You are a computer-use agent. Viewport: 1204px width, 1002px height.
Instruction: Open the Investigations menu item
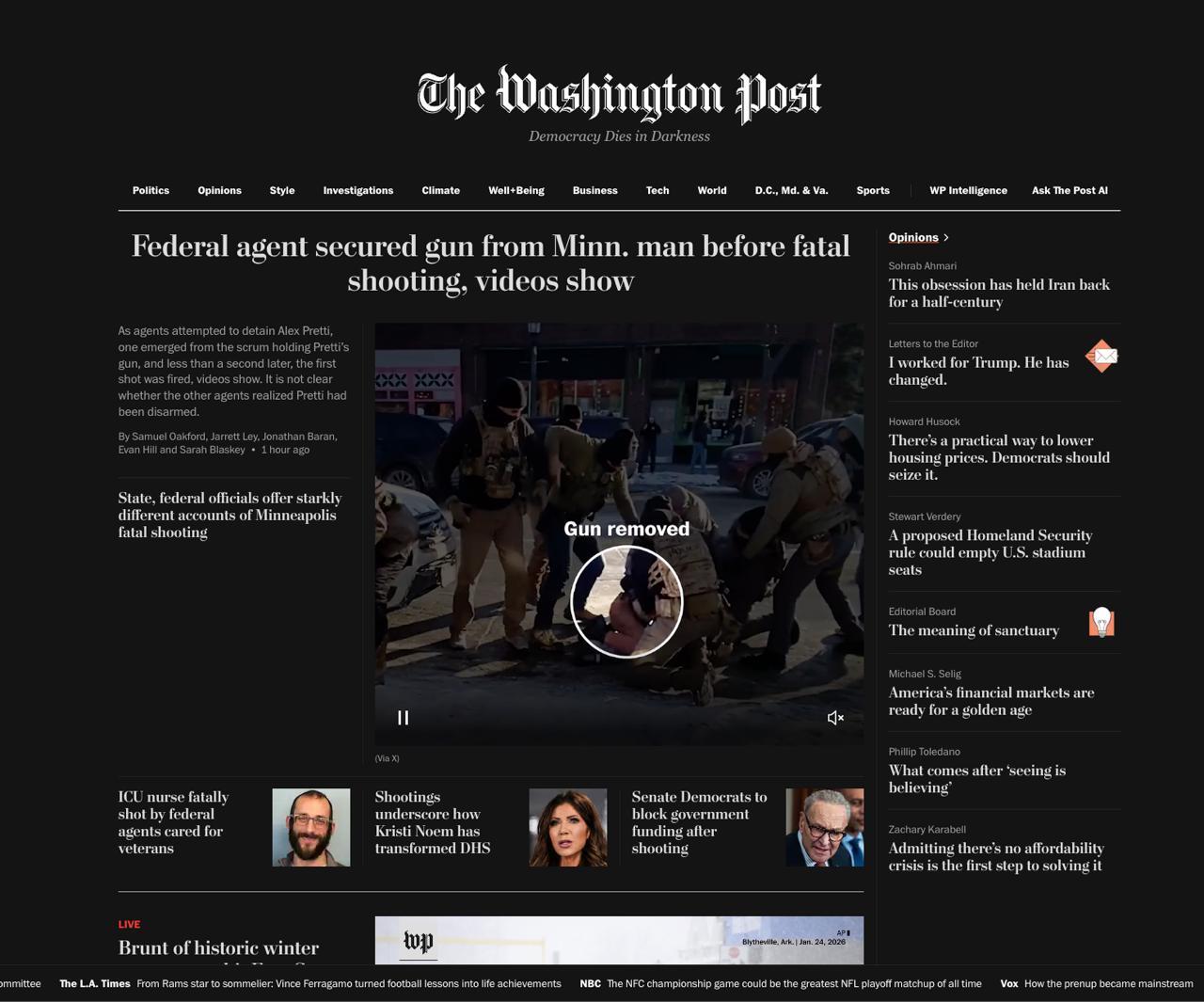tap(358, 190)
